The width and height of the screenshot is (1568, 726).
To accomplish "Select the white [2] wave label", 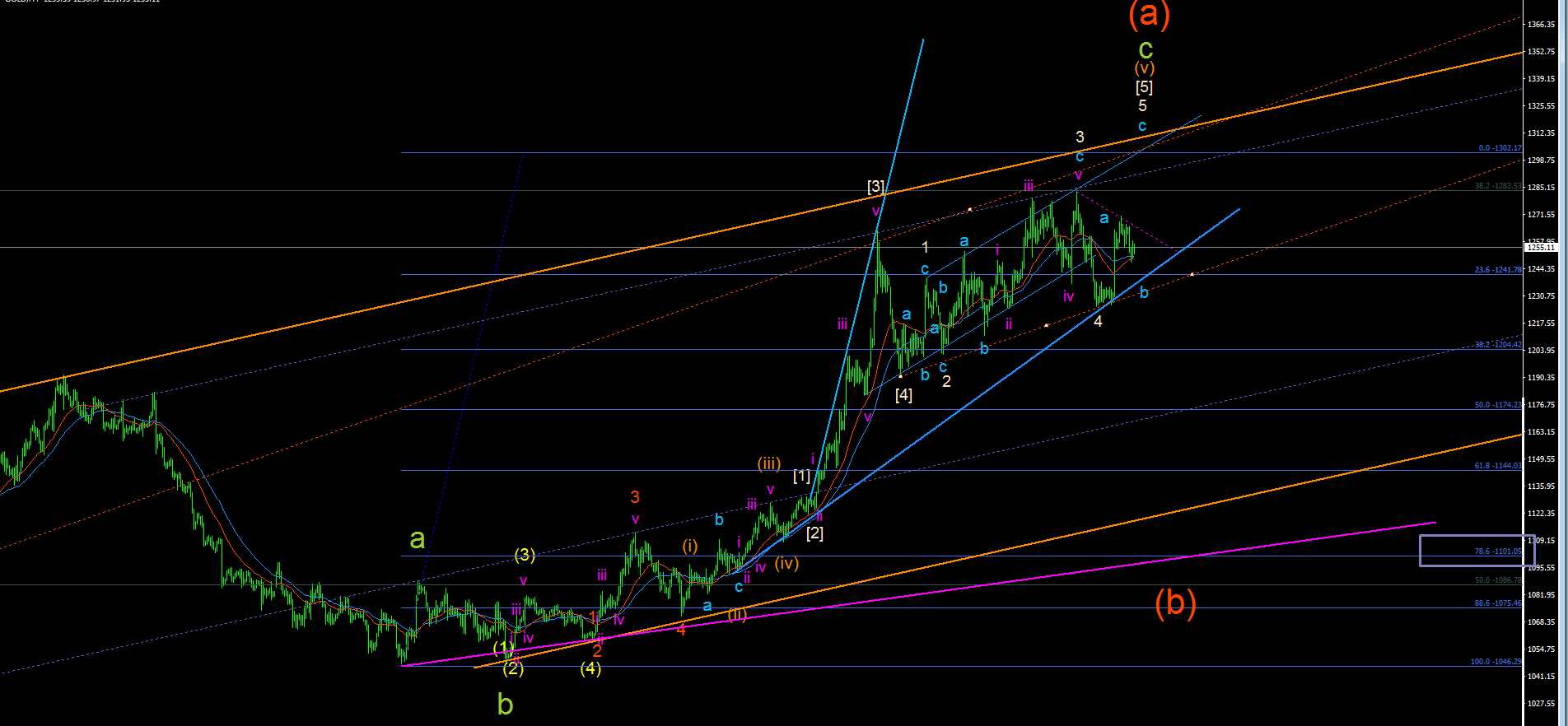I will click(814, 533).
